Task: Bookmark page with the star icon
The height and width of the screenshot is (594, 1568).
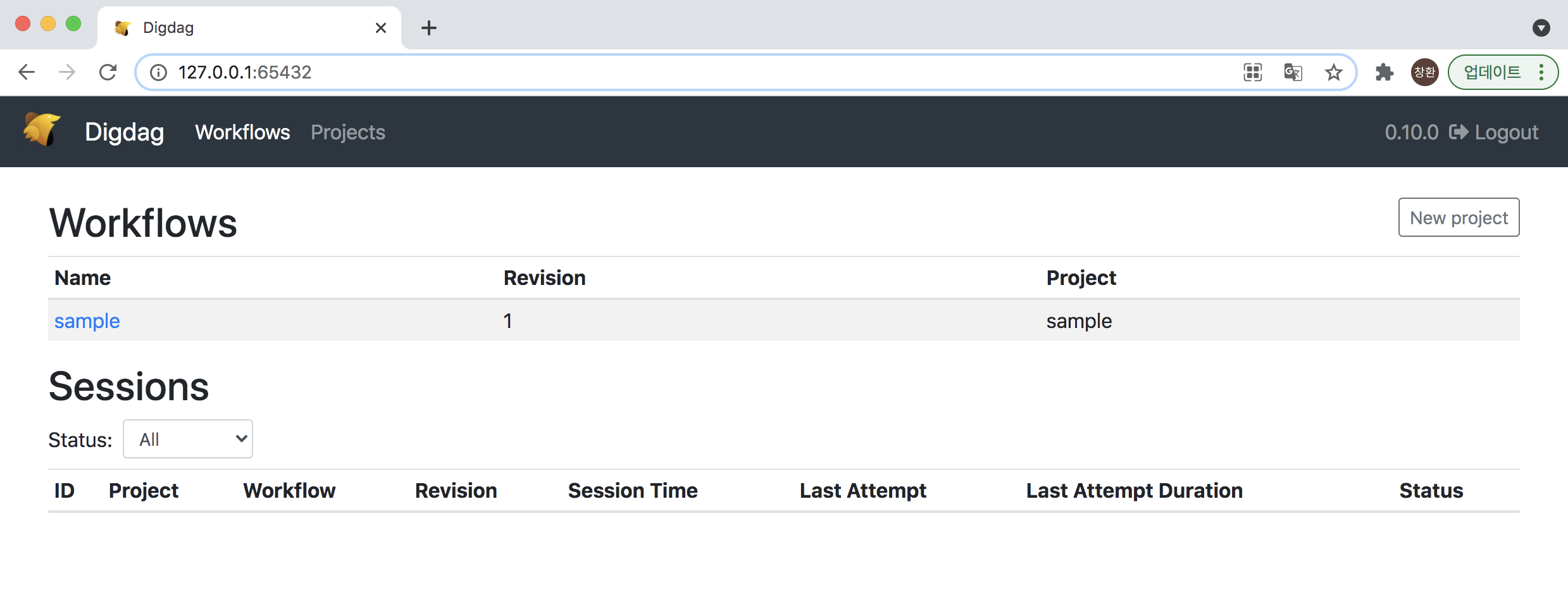Action: point(1333,72)
